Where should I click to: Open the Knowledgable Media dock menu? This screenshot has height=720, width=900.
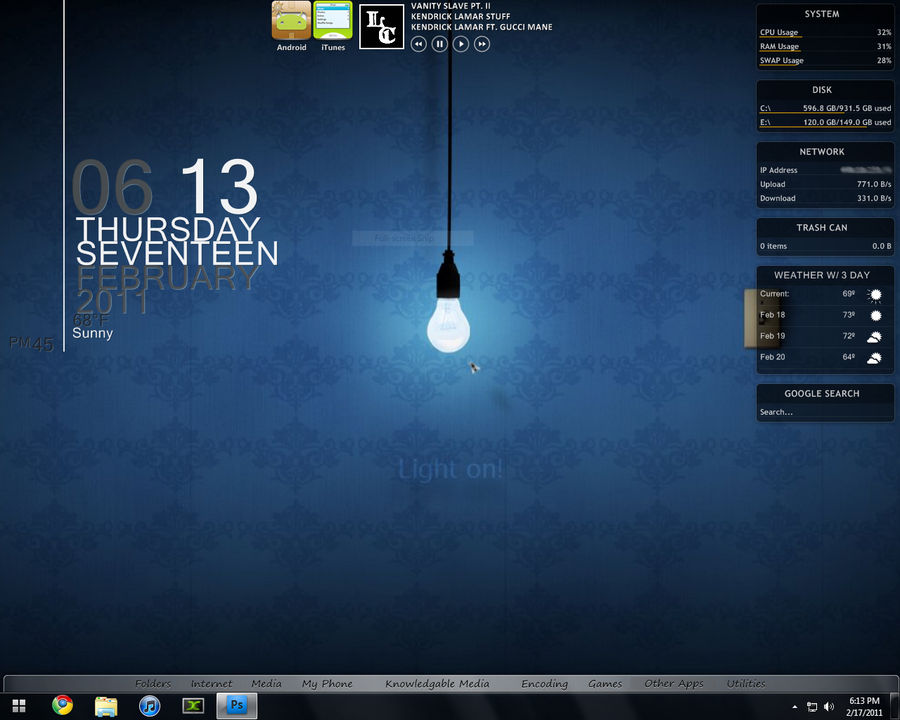(x=437, y=683)
